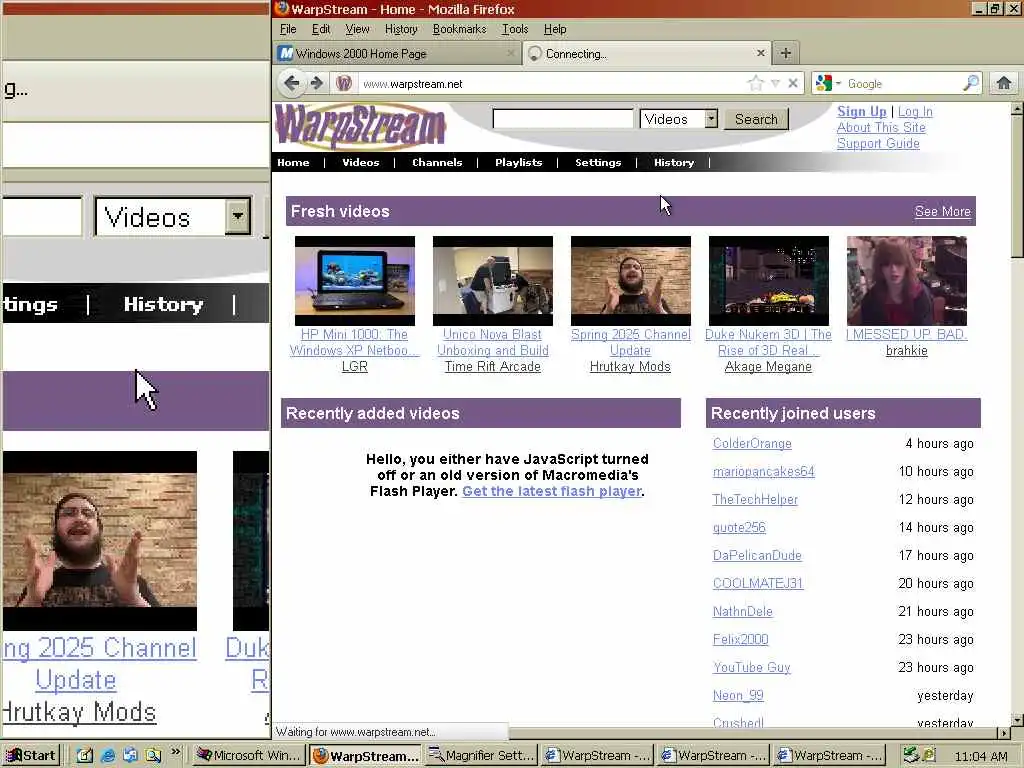Image resolution: width=1024 pixels, height=768 pixels.
Task: Open the Support Guide link
Action: pos(878,144)
